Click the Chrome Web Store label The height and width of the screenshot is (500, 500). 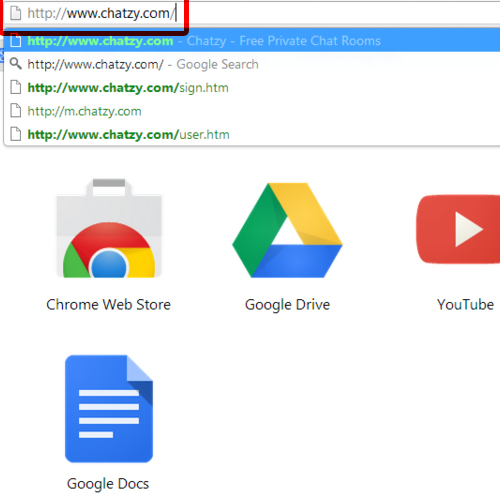[108, 304]
